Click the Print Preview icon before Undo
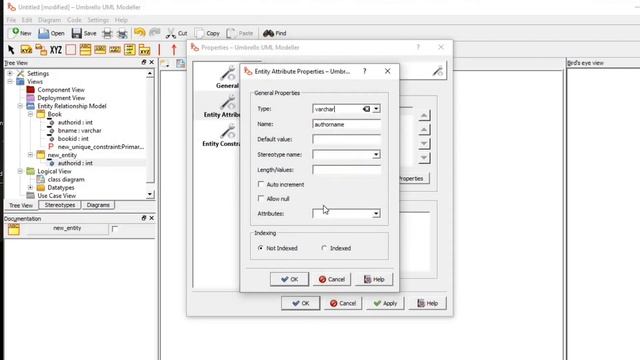 [122, 33]
